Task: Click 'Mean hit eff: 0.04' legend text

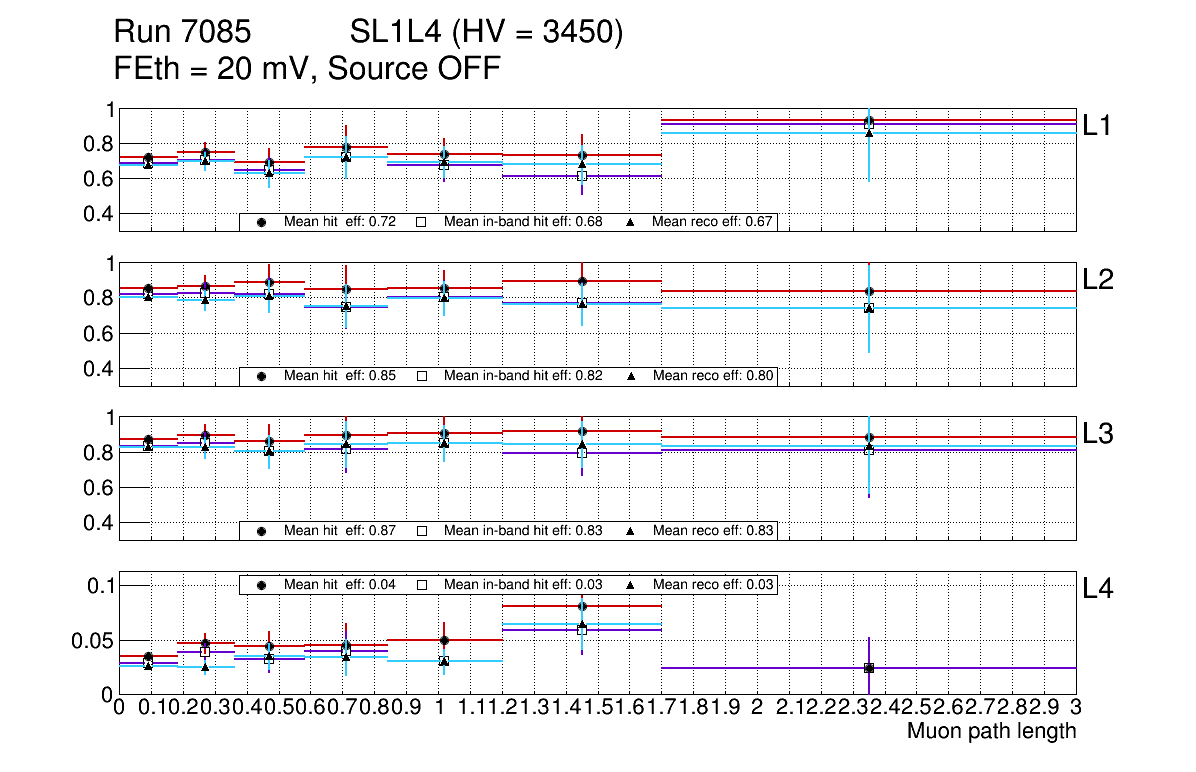Action: tap(341, 584)
